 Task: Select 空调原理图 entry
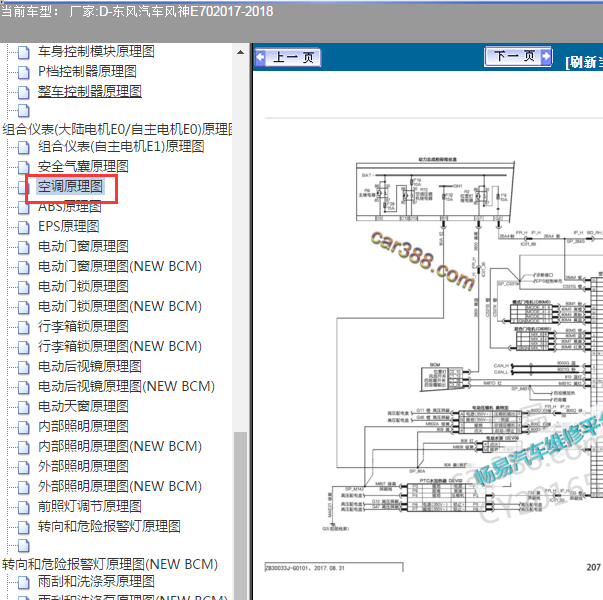tap(70, 187)
